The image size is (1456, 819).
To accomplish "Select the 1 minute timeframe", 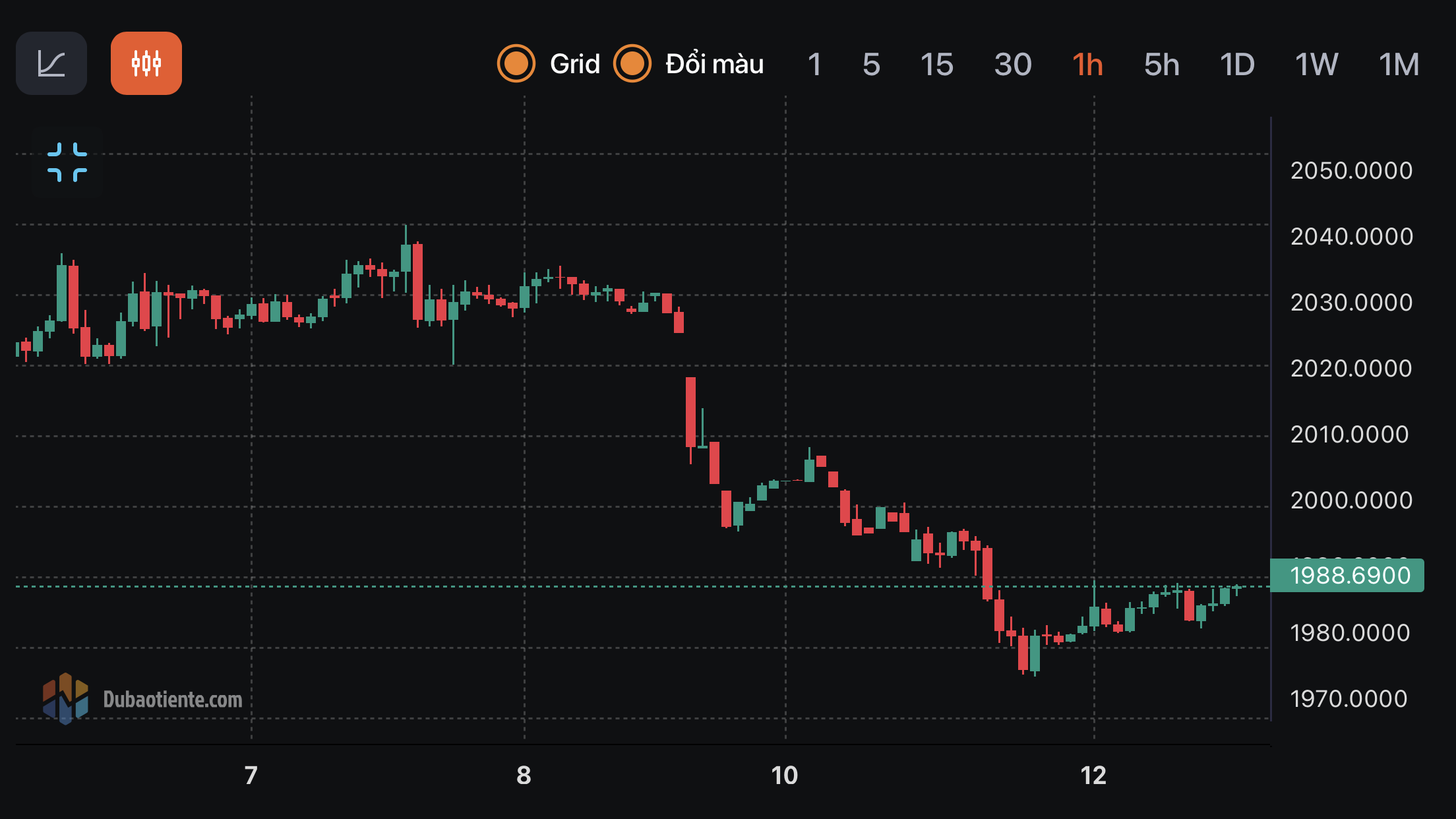I will click(814, 65).
